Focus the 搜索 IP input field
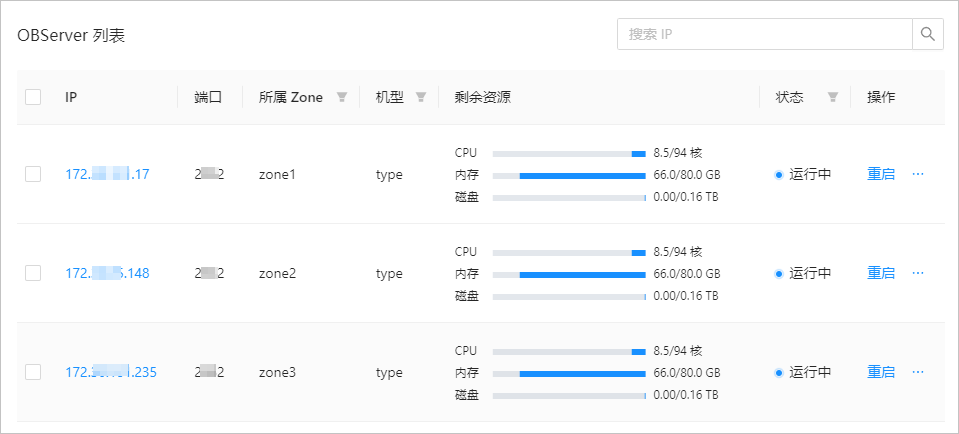The image size is (959, 434). [765, 34]
